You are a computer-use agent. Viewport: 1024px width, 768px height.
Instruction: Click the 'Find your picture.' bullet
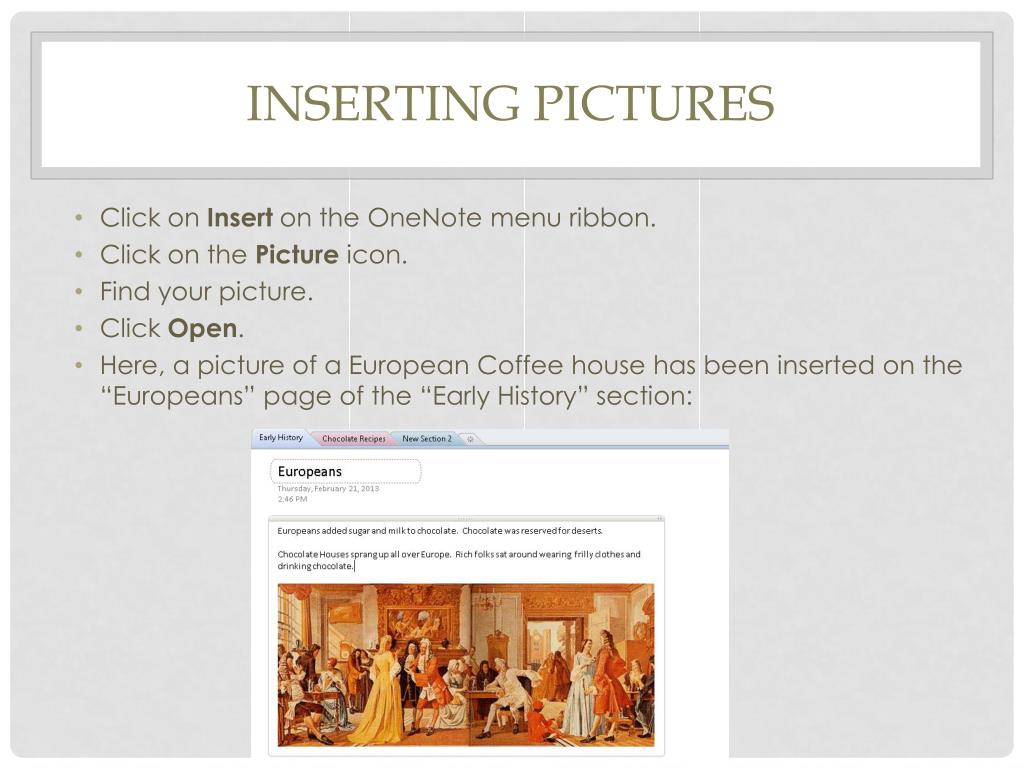click(206, 291)
